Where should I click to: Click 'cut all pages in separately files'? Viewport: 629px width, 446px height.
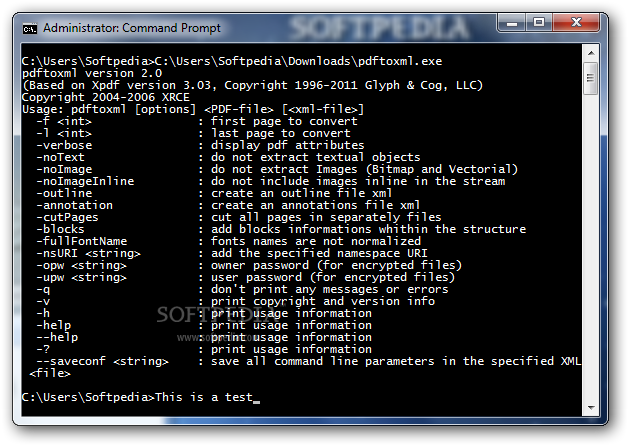(326, 217)
